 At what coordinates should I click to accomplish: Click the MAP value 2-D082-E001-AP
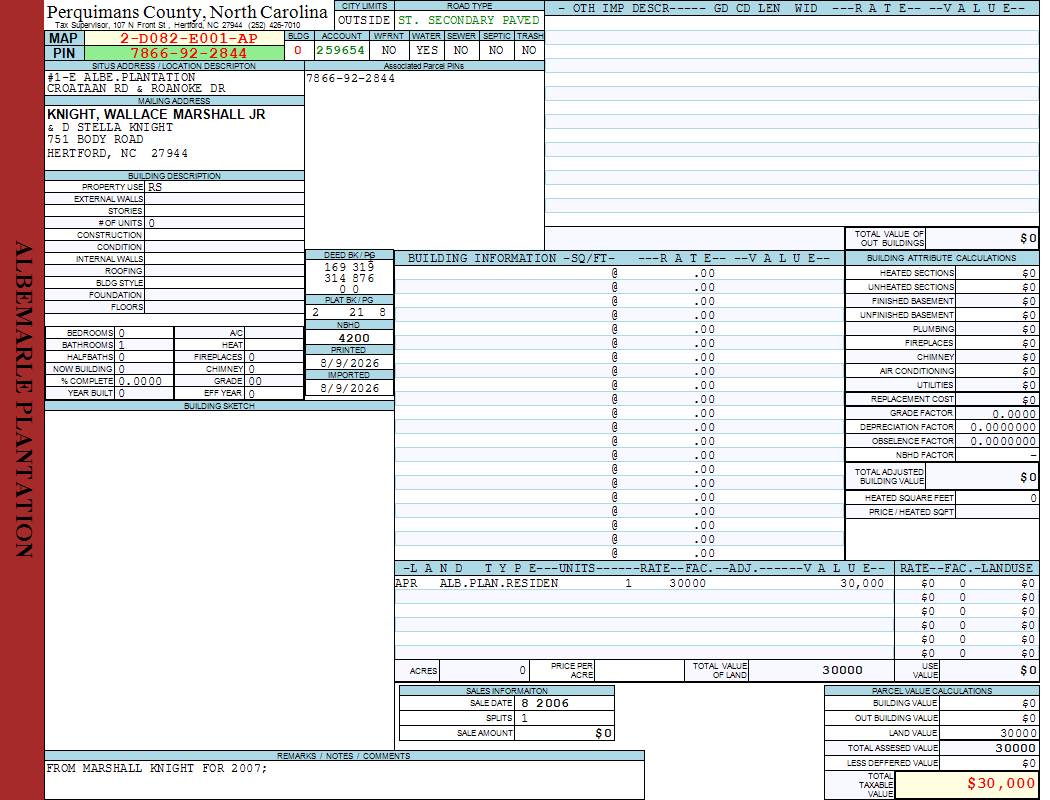[188, 38]
